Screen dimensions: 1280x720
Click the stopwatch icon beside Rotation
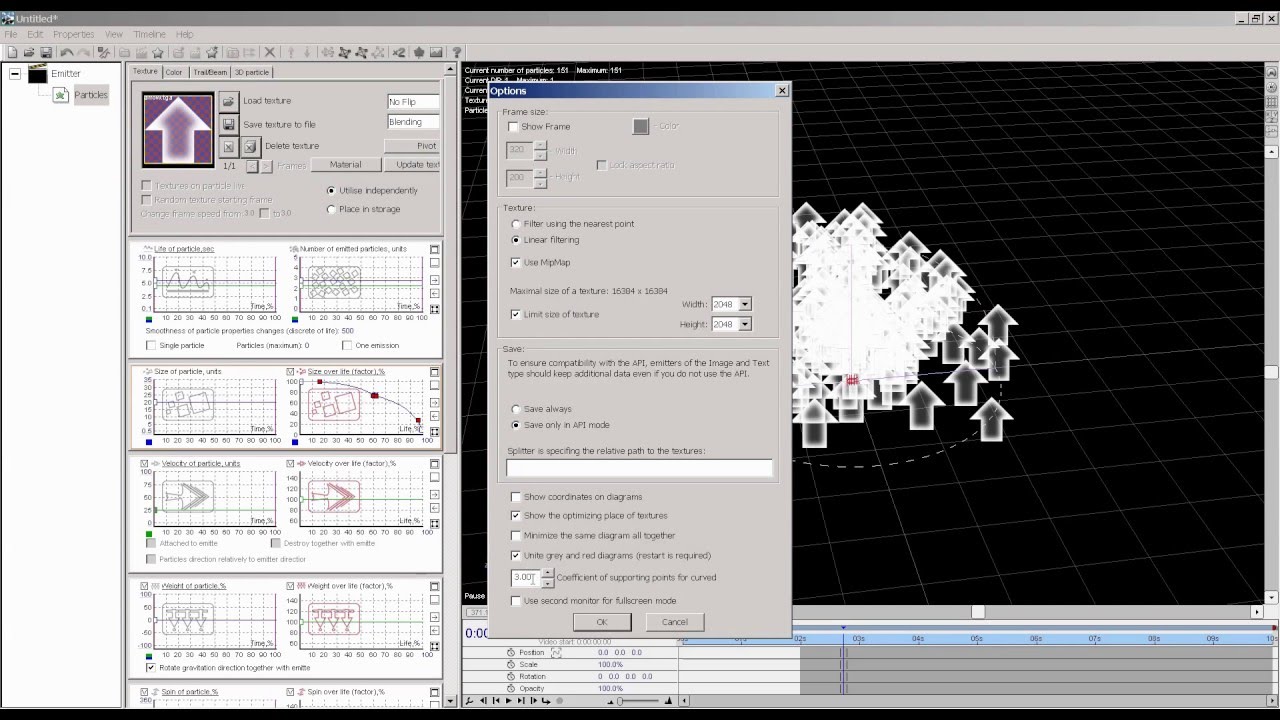(x=511, y=677)
